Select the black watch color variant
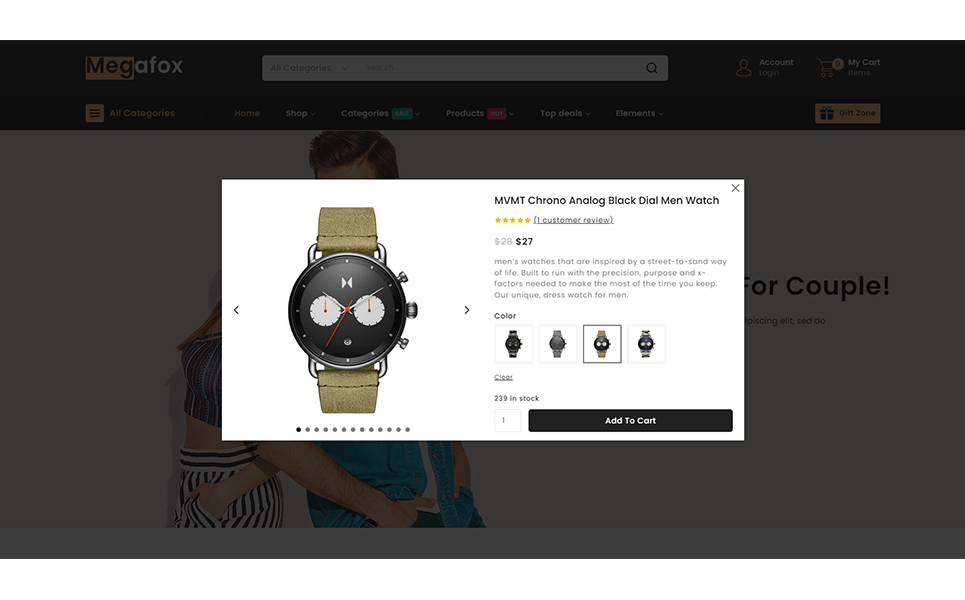The image size is (965, 600). coord(513,344)
